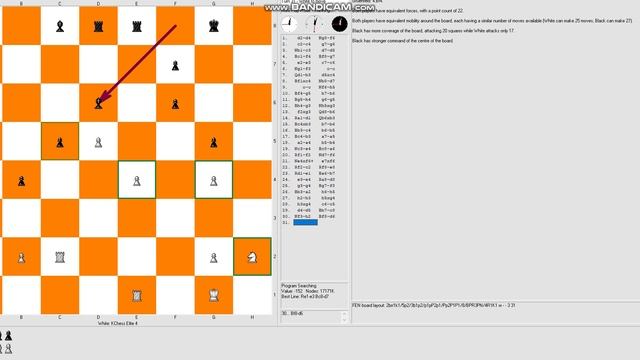Click comment about equivalent forces point count
Screen dimensions: 640x360
407,11
